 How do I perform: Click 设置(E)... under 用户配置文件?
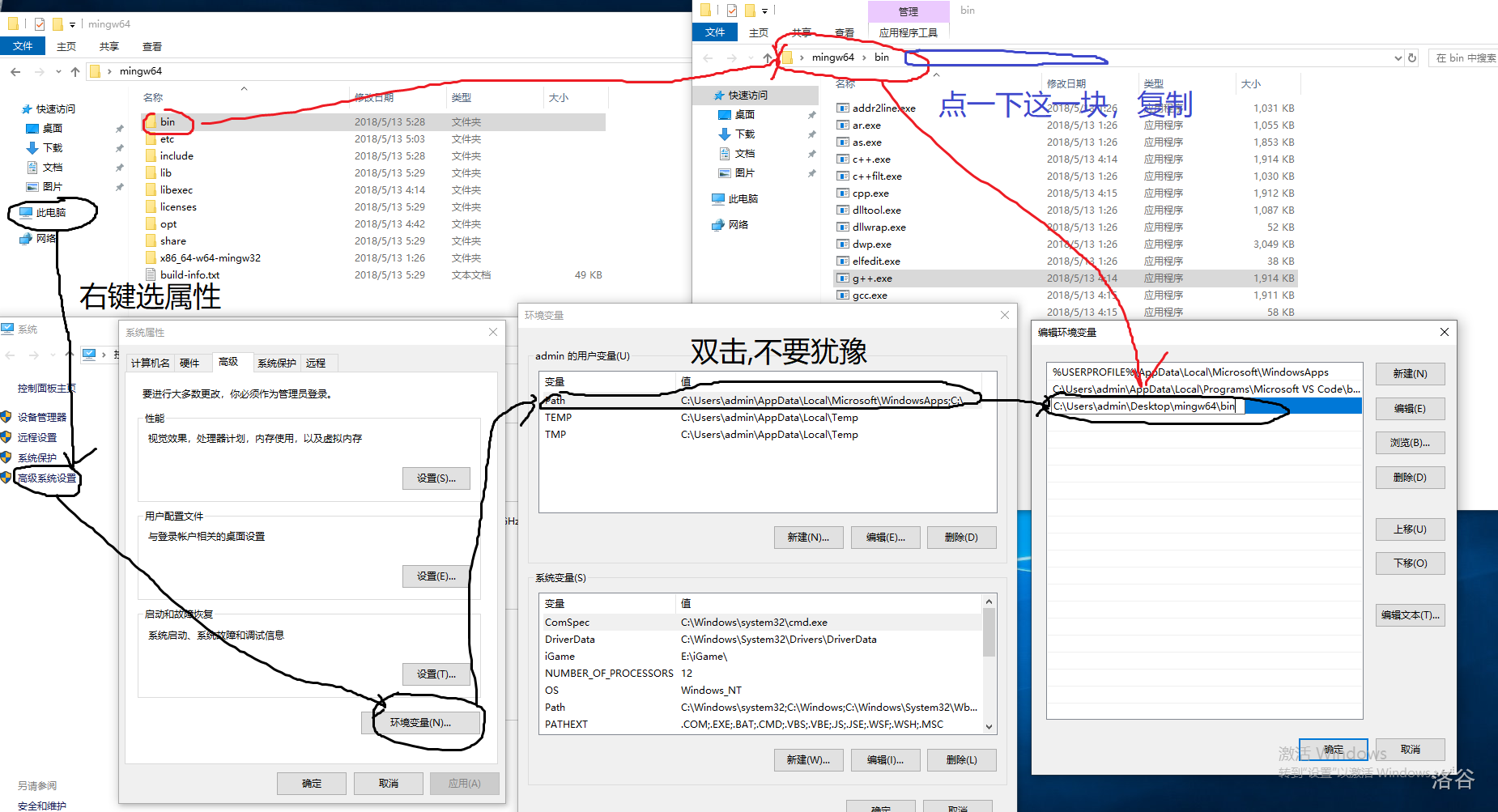(x=436, y=576)
